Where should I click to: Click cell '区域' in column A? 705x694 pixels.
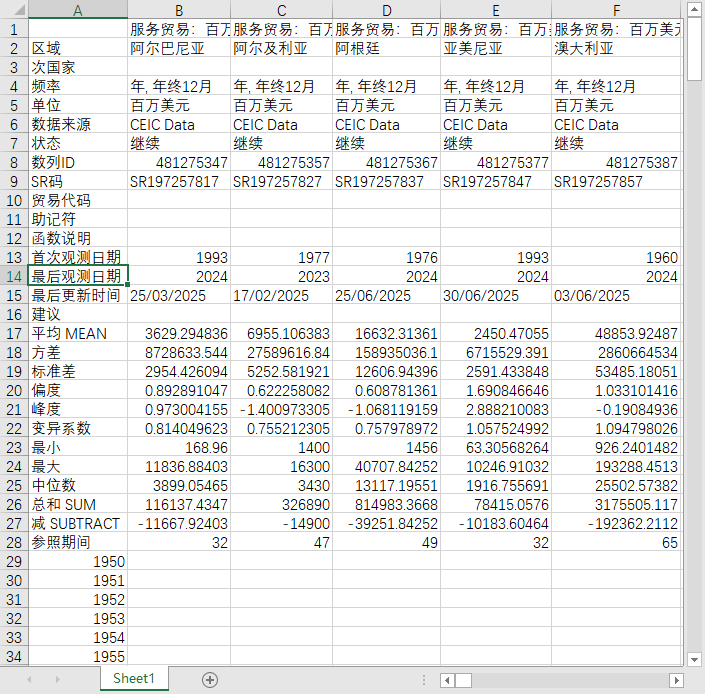[x=78, y=48]
